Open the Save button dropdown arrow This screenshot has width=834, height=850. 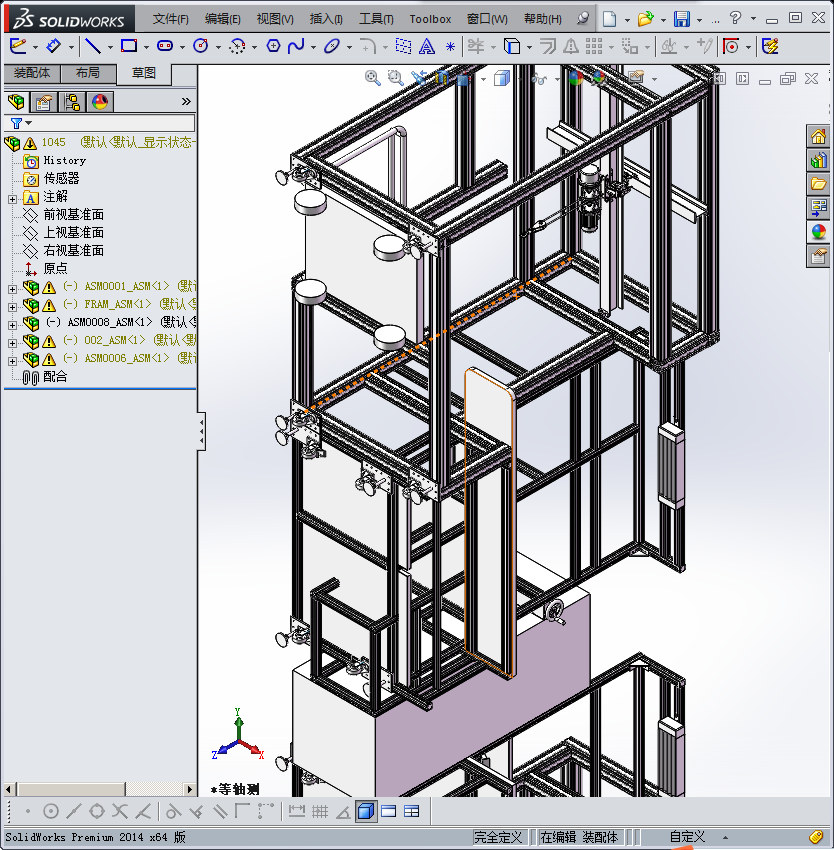pyautogui.click(x=700, y=20)
